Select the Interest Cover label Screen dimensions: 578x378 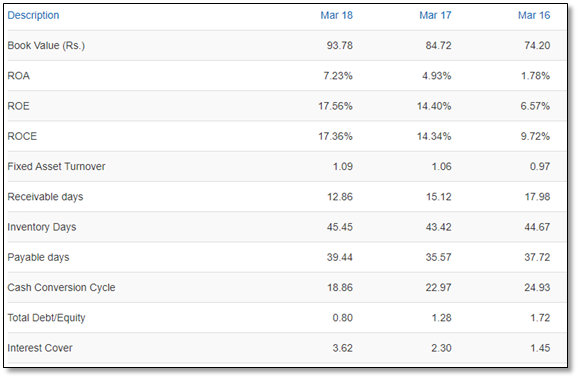[40, 348]
